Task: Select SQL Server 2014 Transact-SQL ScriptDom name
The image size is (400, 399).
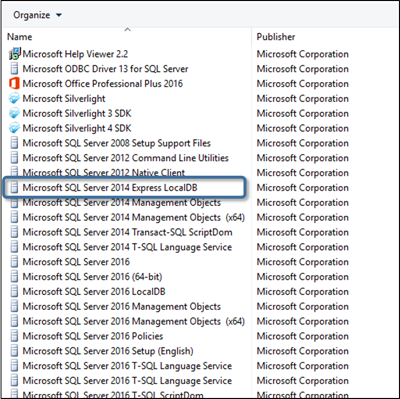Action: (127, 232)
